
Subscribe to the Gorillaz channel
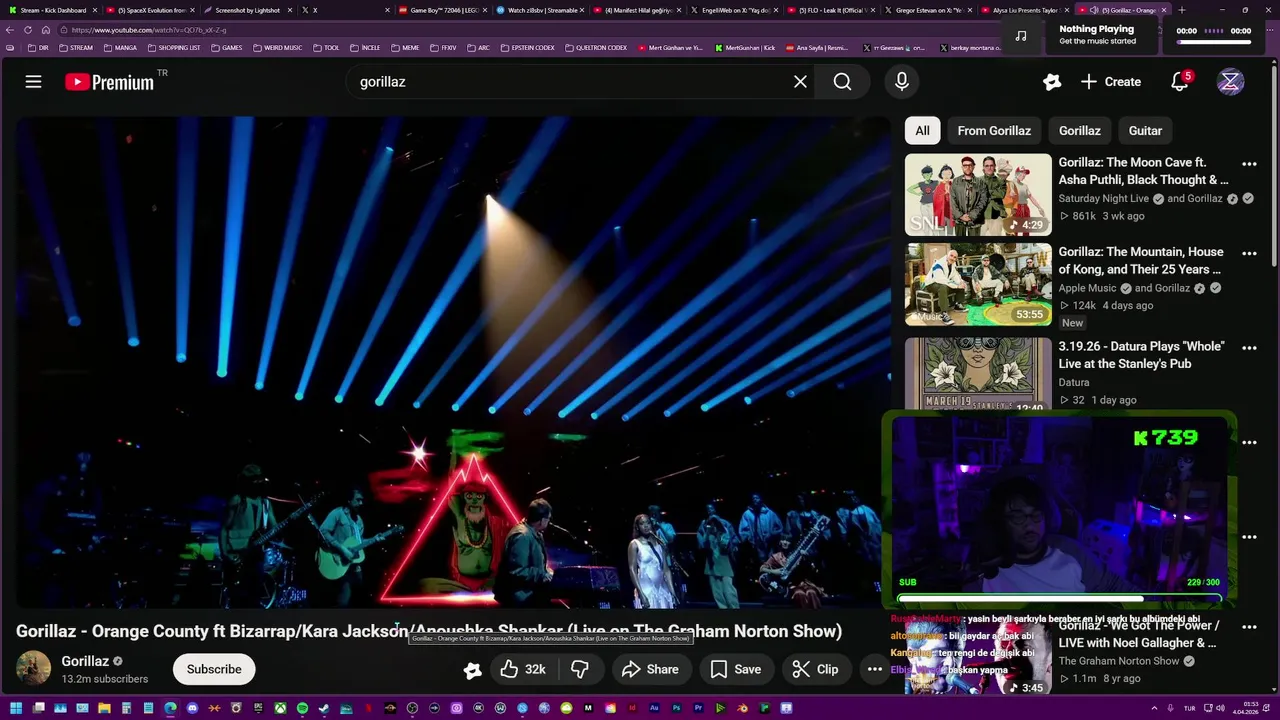214,669
